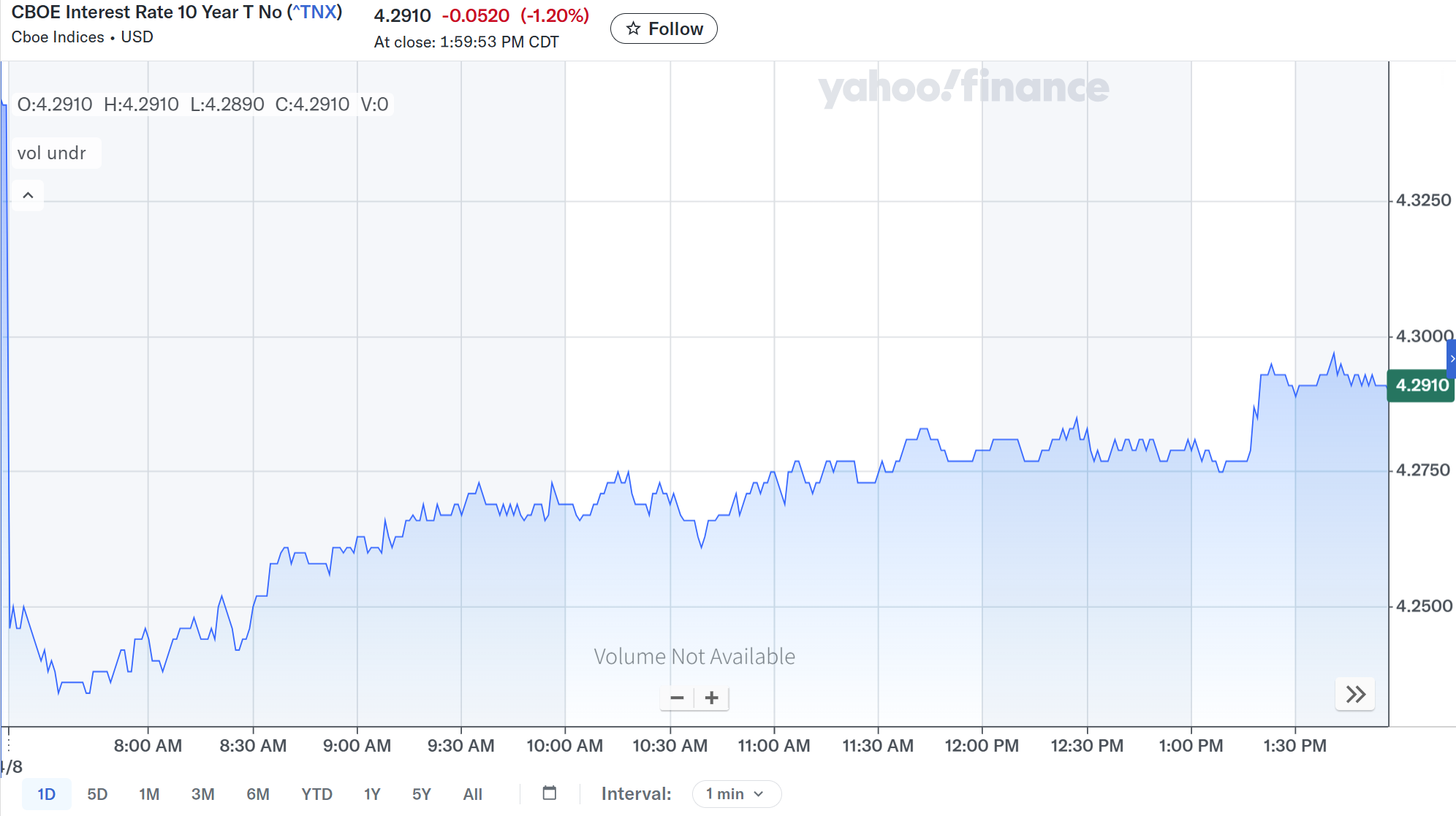Click the vol undr indicator label
Image resolution: width=1456 pixels, height=816 pixels.
[52, 153]
